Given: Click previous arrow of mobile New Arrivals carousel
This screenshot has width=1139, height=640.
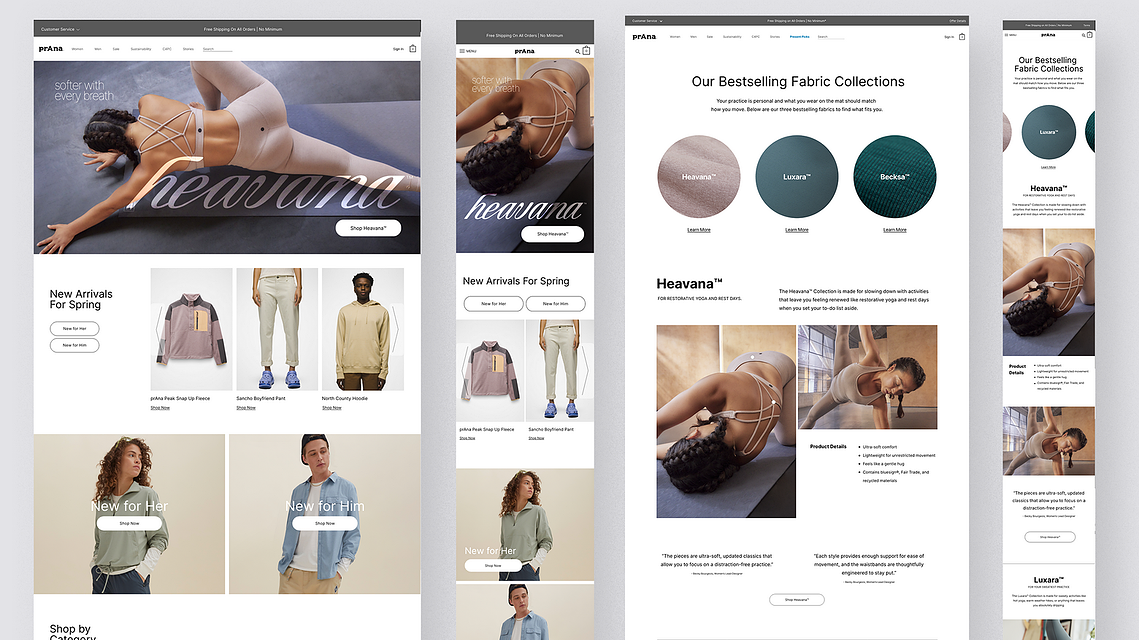Looking at the screenshot, I should coord(464,370).
